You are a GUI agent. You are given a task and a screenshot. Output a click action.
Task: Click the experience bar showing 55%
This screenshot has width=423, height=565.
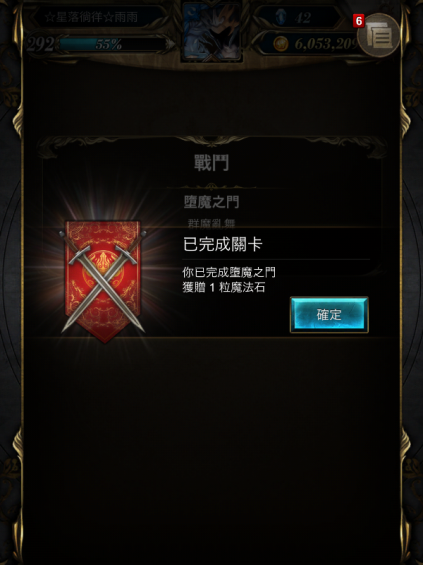(112, 44)
